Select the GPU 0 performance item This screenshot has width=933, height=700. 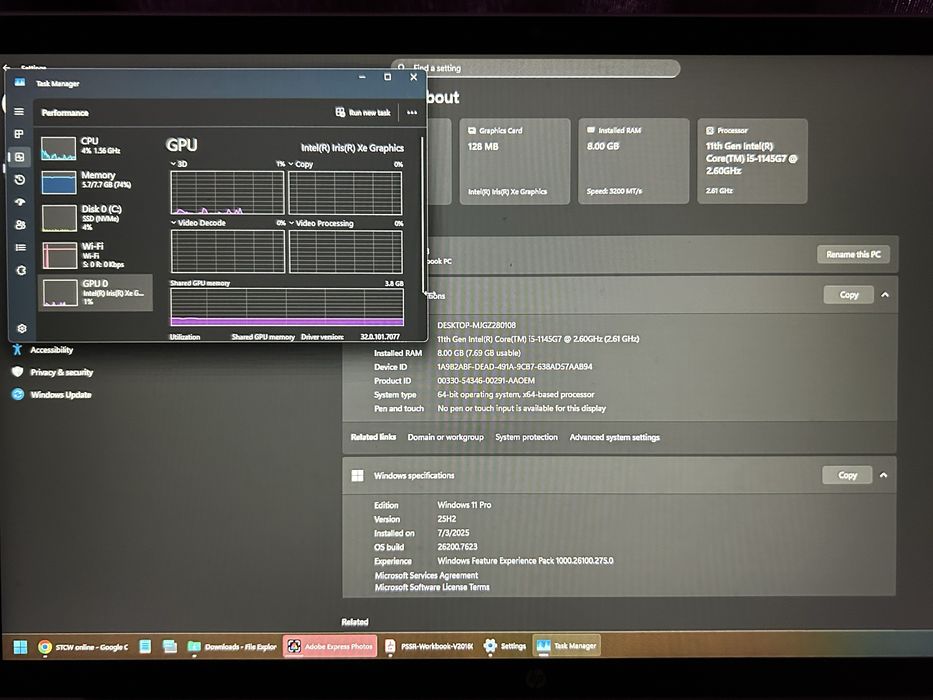pos(95,292)
